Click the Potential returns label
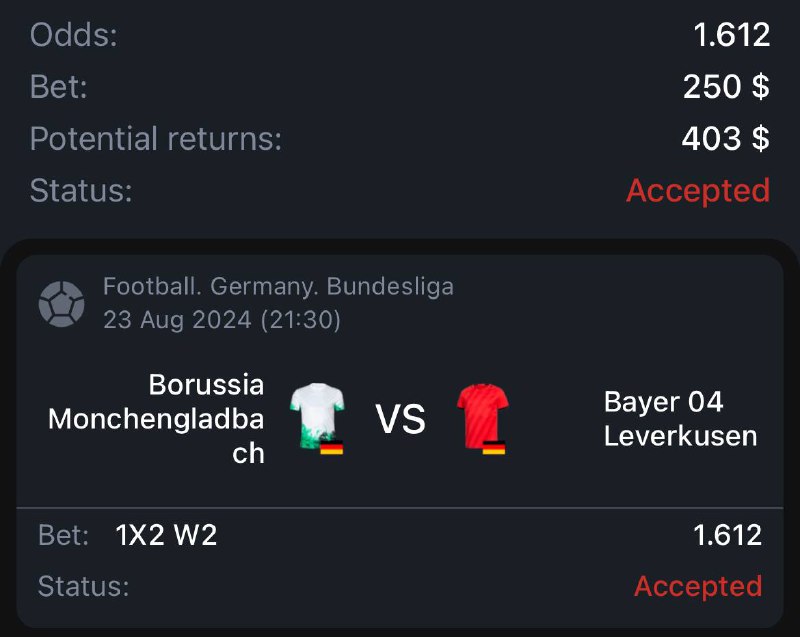The image size is (800, 637). click(x=155, y=139)
